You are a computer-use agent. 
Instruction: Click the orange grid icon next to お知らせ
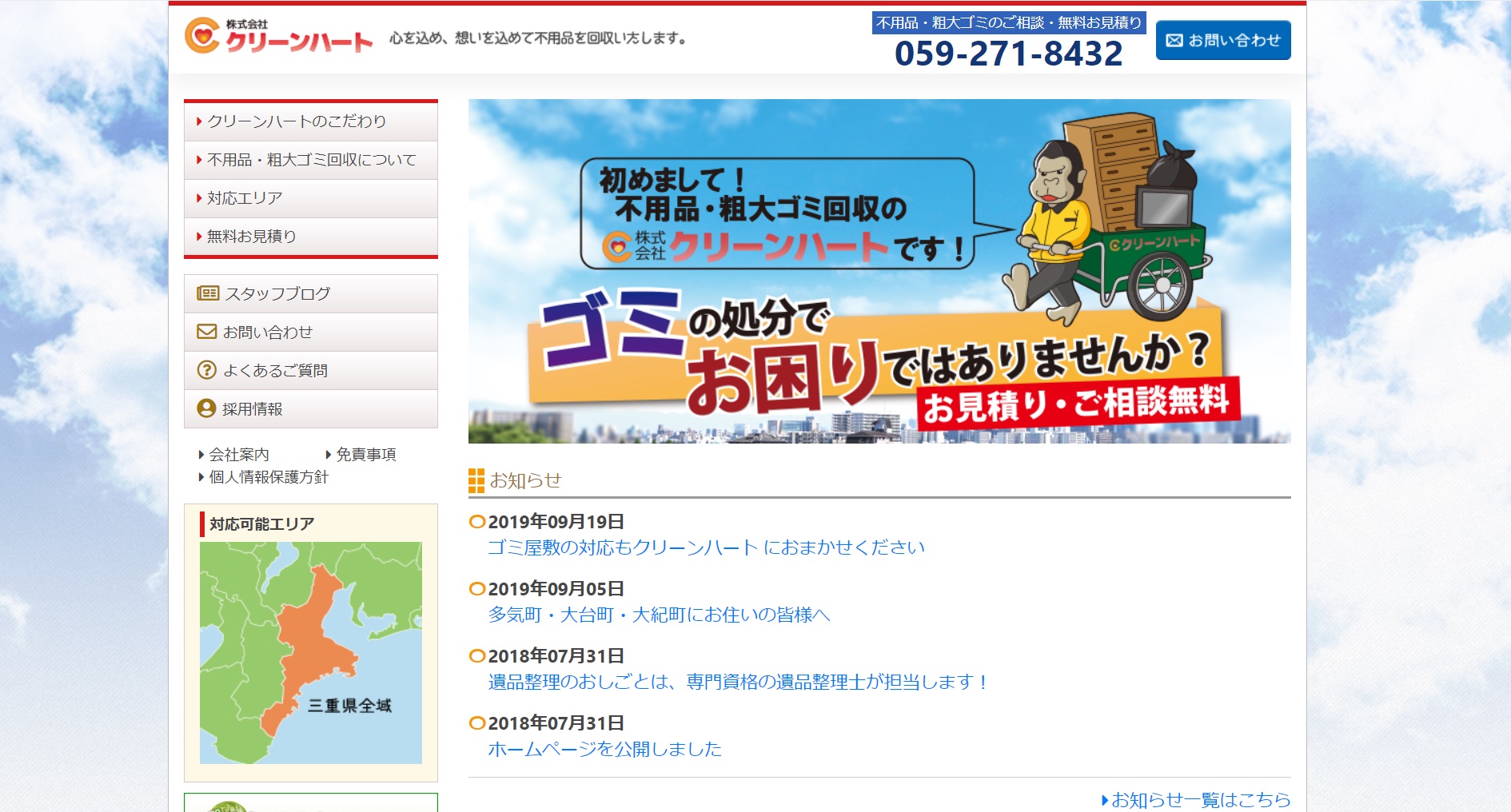pos(476,480)
